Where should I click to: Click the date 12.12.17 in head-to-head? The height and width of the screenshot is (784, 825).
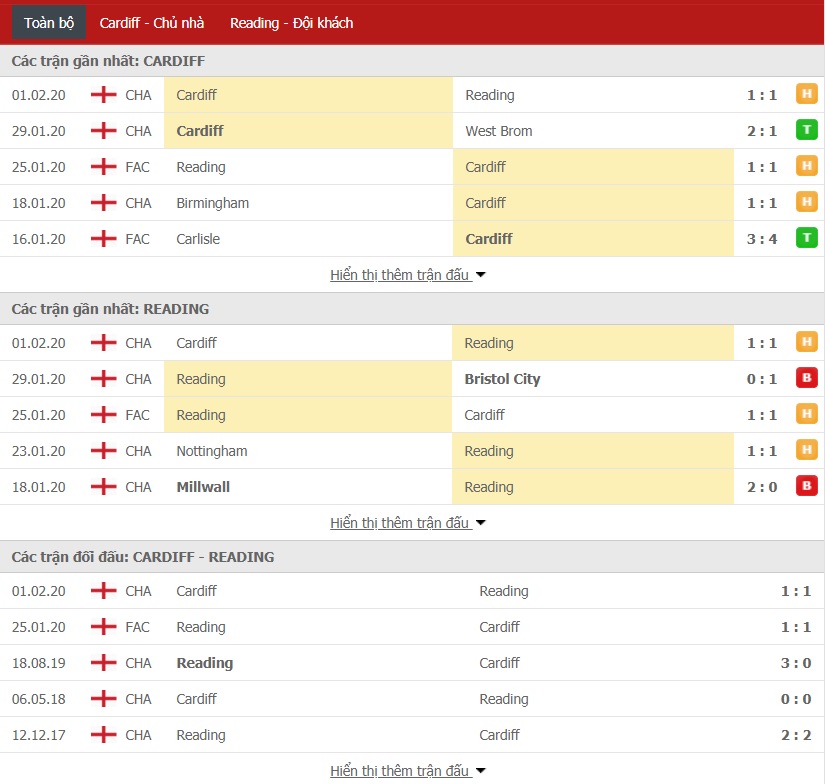click(38, 735)
